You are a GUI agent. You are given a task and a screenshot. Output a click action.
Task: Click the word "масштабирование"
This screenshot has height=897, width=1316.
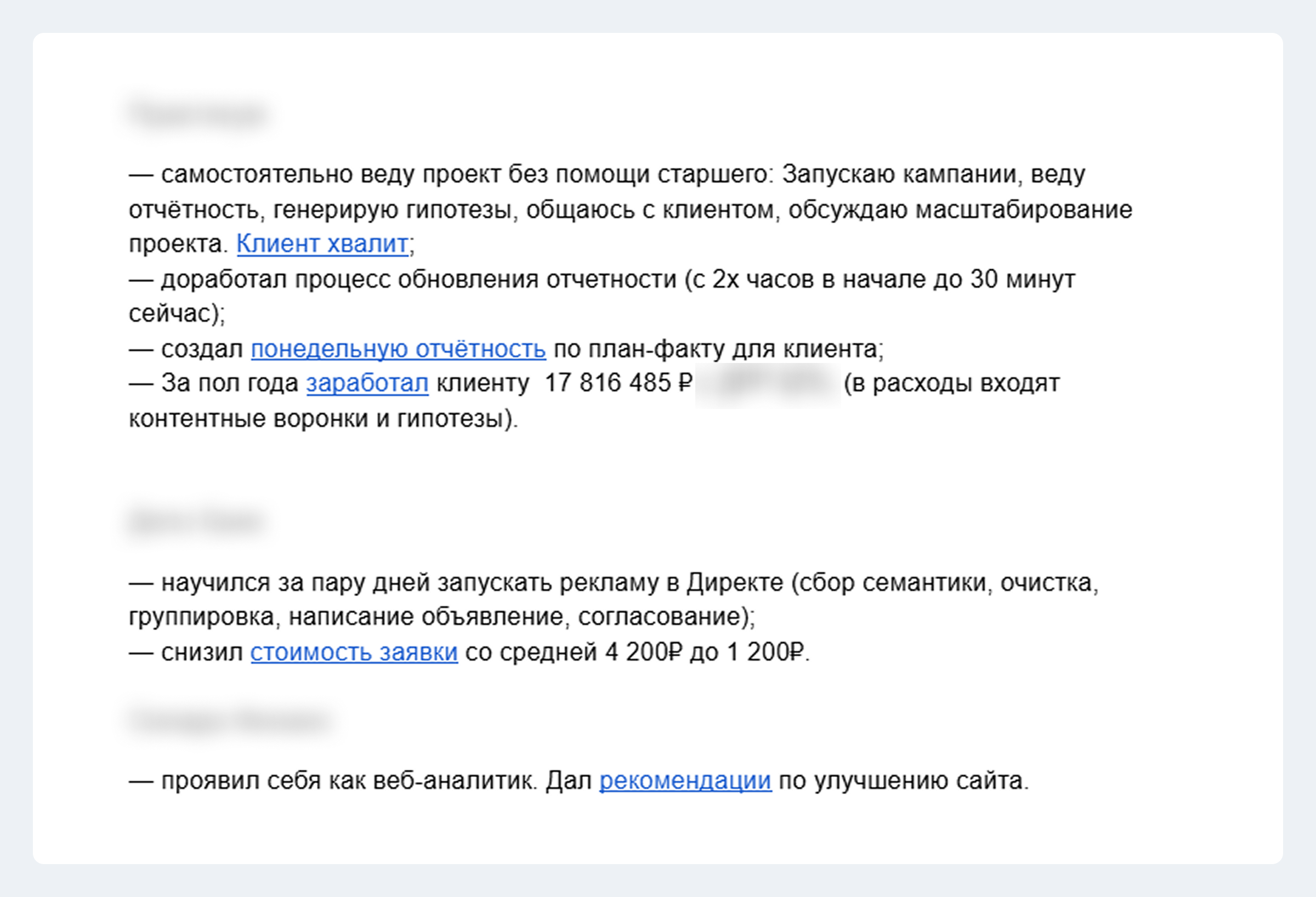click(x=1024, y=210)
